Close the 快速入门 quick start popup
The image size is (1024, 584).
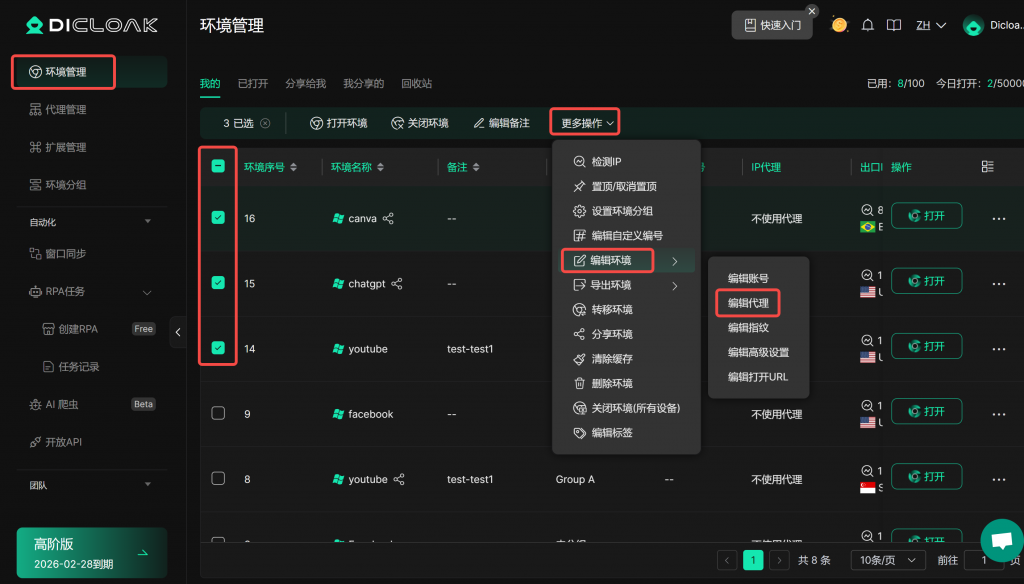812,11
